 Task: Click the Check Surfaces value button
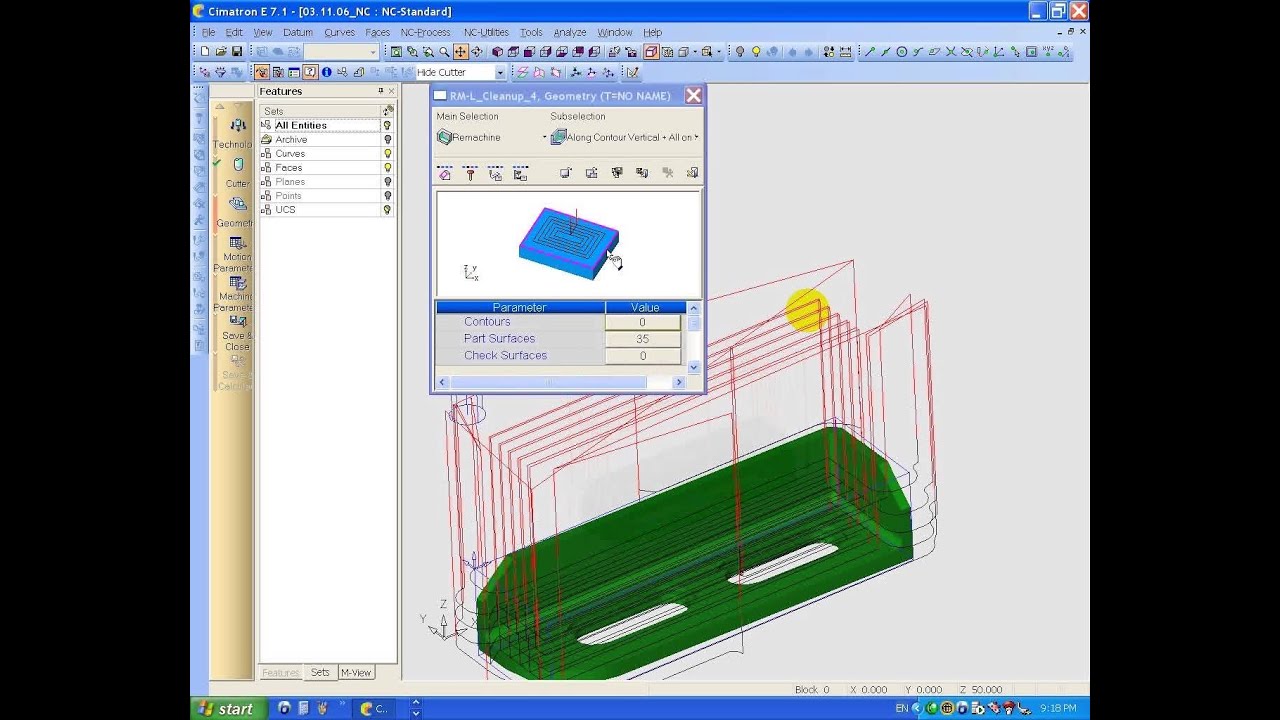[x=642, y=356]
